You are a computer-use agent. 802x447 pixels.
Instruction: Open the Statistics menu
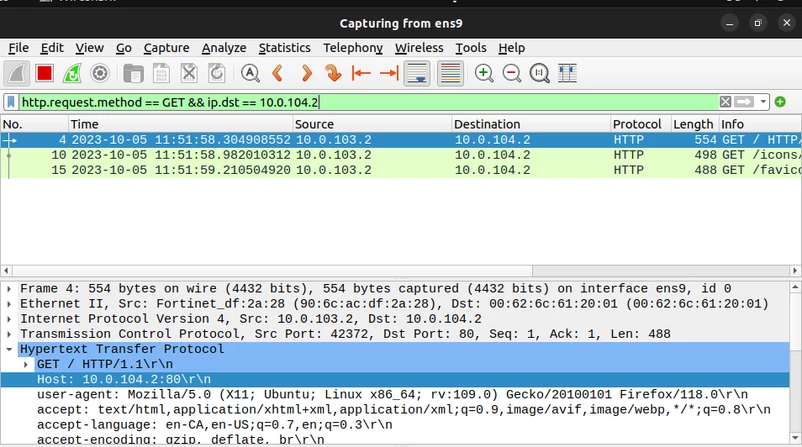pyautogui.click(x=284, y=48)
